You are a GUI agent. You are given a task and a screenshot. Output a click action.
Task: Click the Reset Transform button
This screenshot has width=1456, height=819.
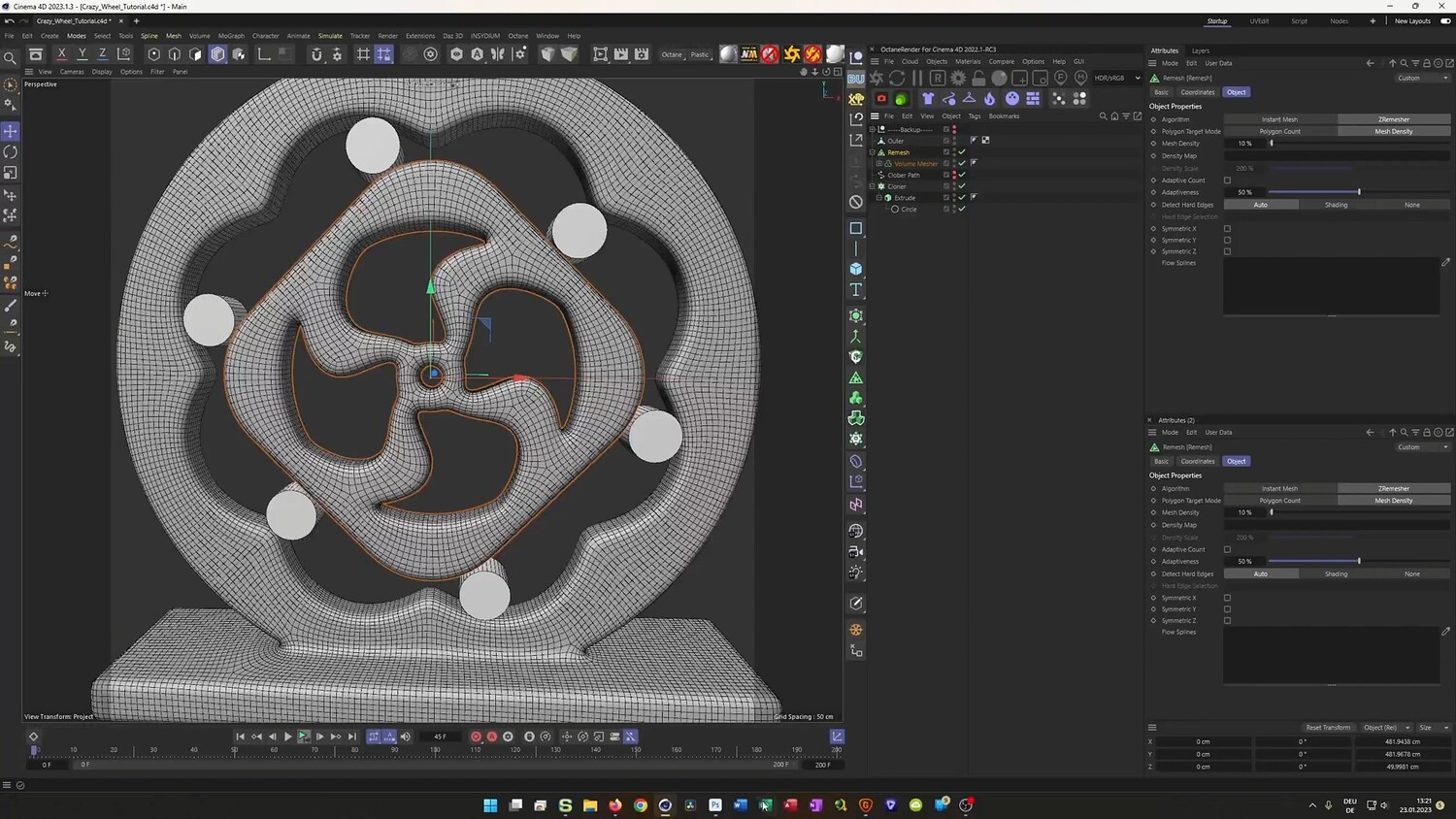1328,728
